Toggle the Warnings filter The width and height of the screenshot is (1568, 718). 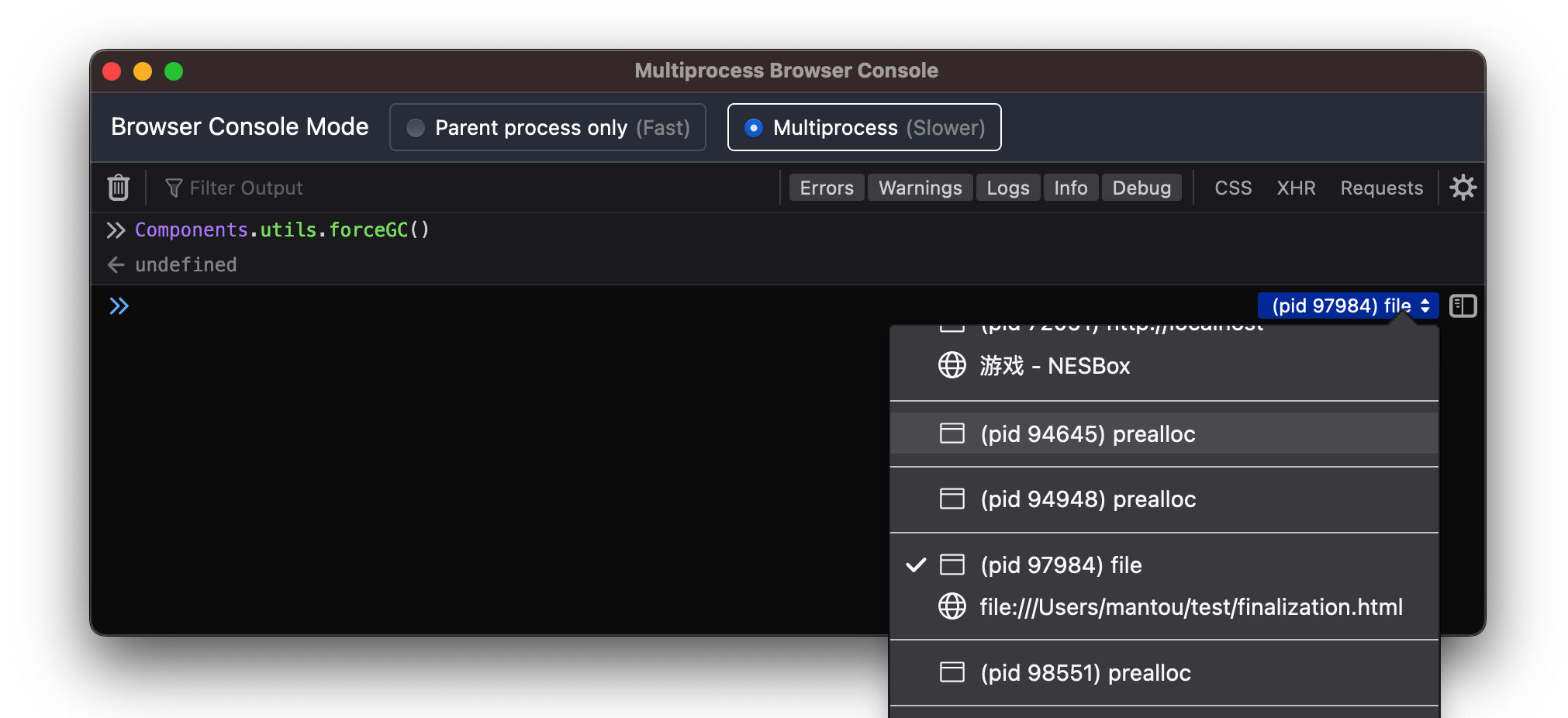(920, 188)
